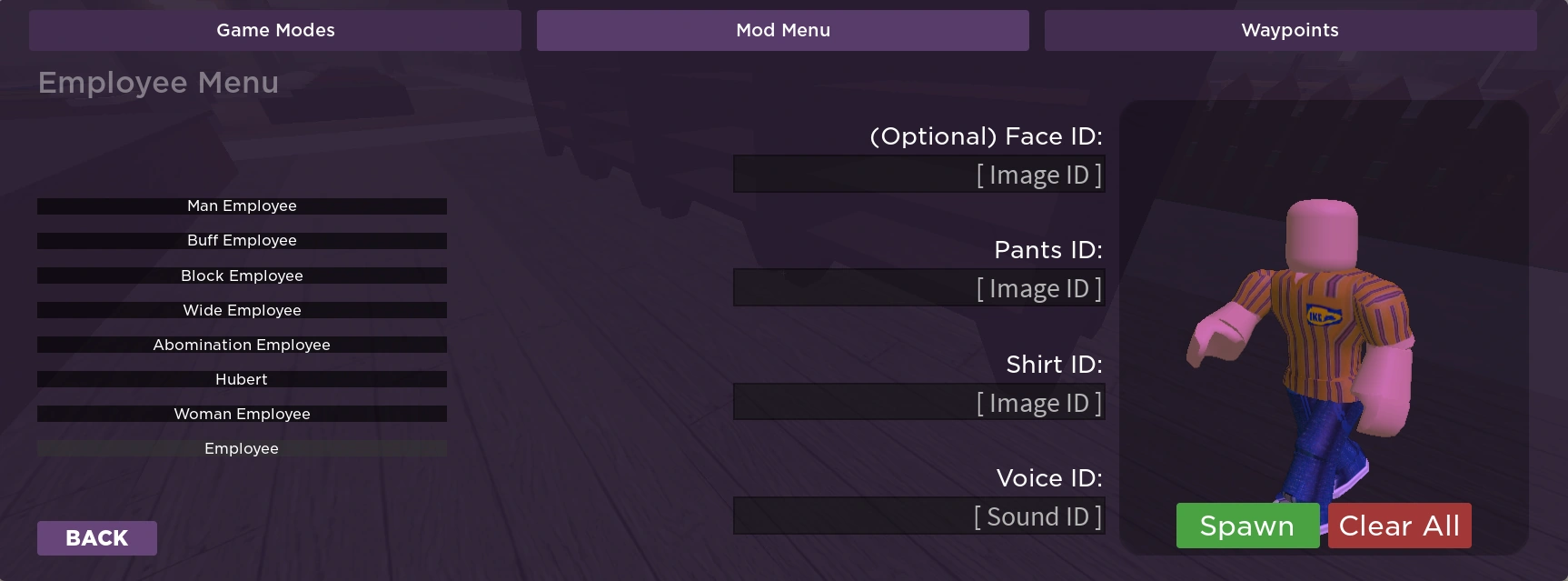Click the employee character preview model
1568x581 pixels.
click(1308, 346)
